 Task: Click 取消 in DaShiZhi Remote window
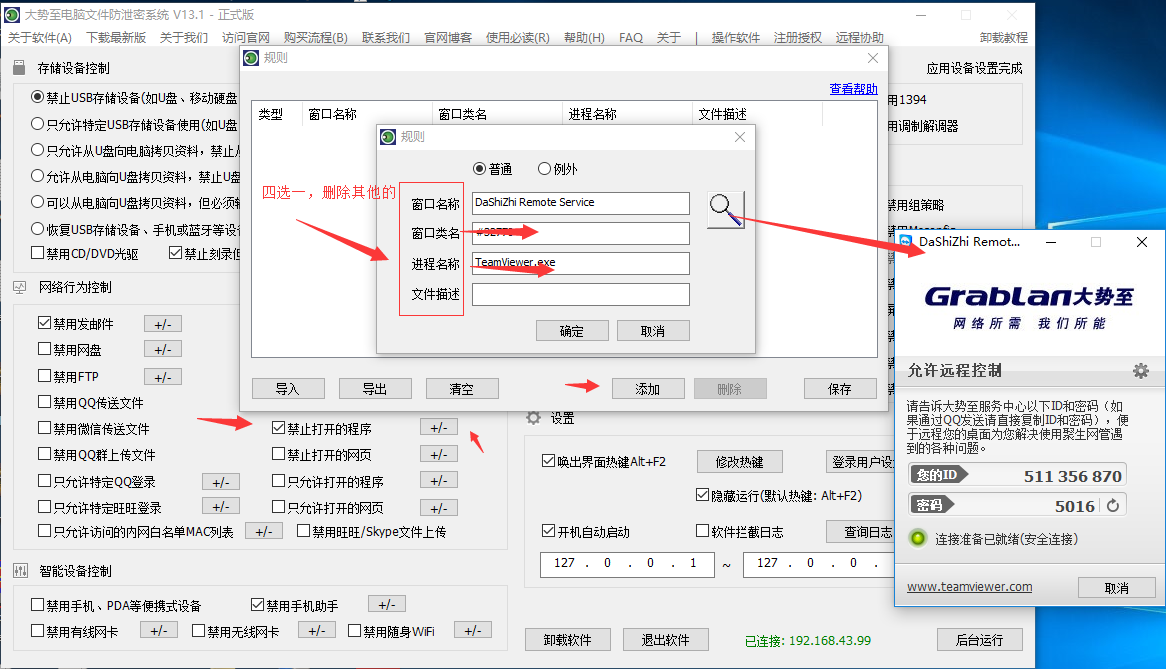[x=1117, y=588]
